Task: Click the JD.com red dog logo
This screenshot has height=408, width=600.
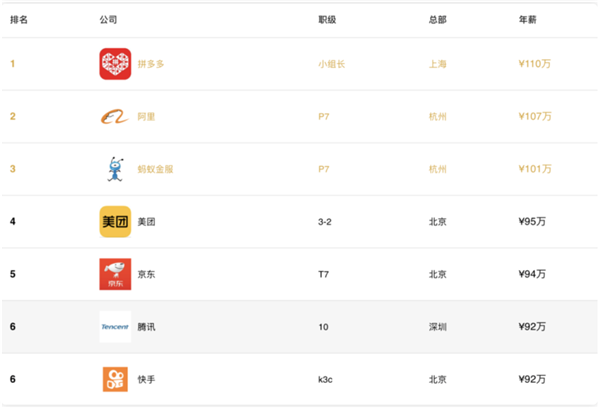Action: coord(115,274)
